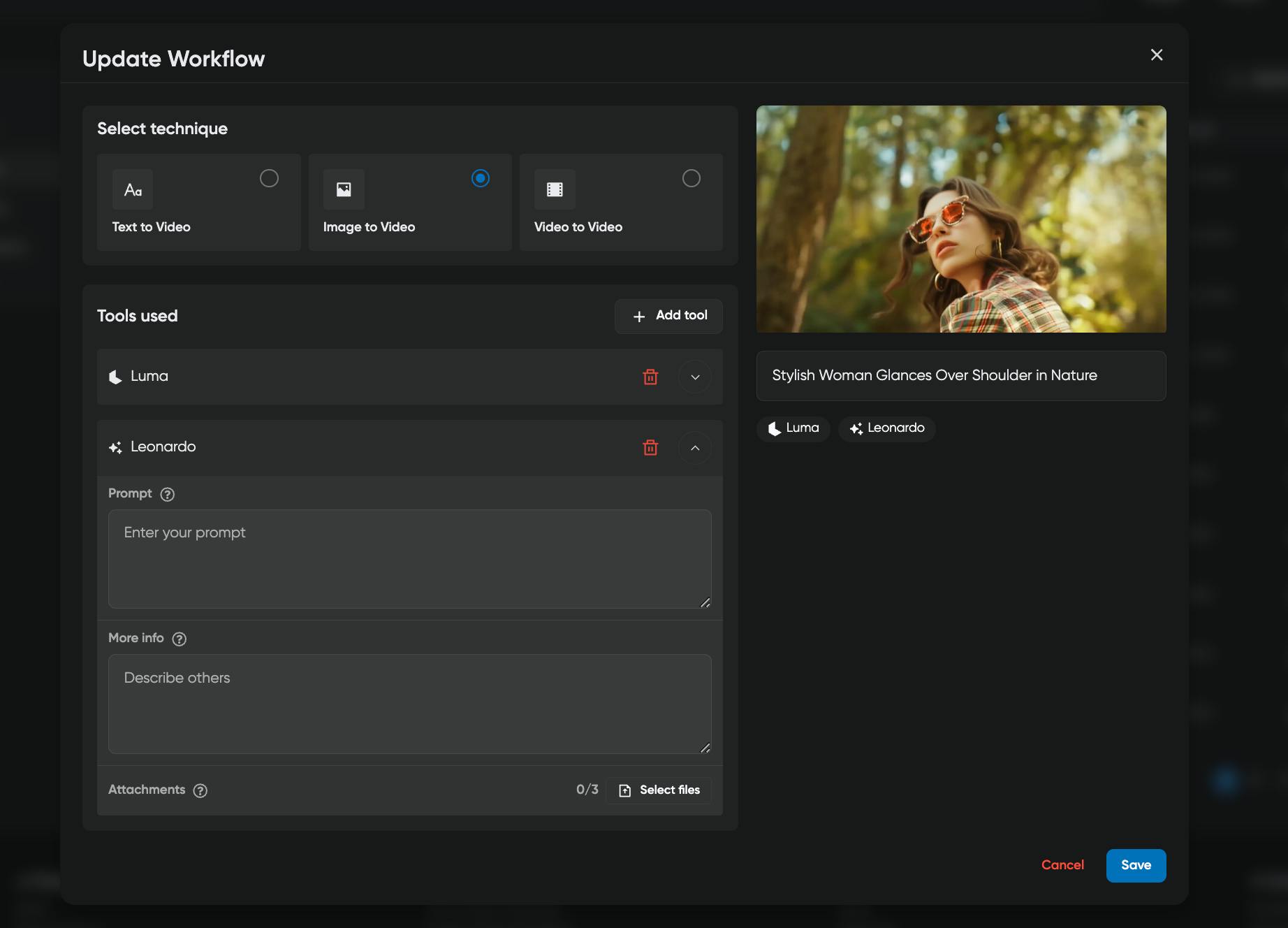Collapse the Leonardo tool section
Image resolution: width=1288 pixels, height=928 pixels.
[695, 448]
